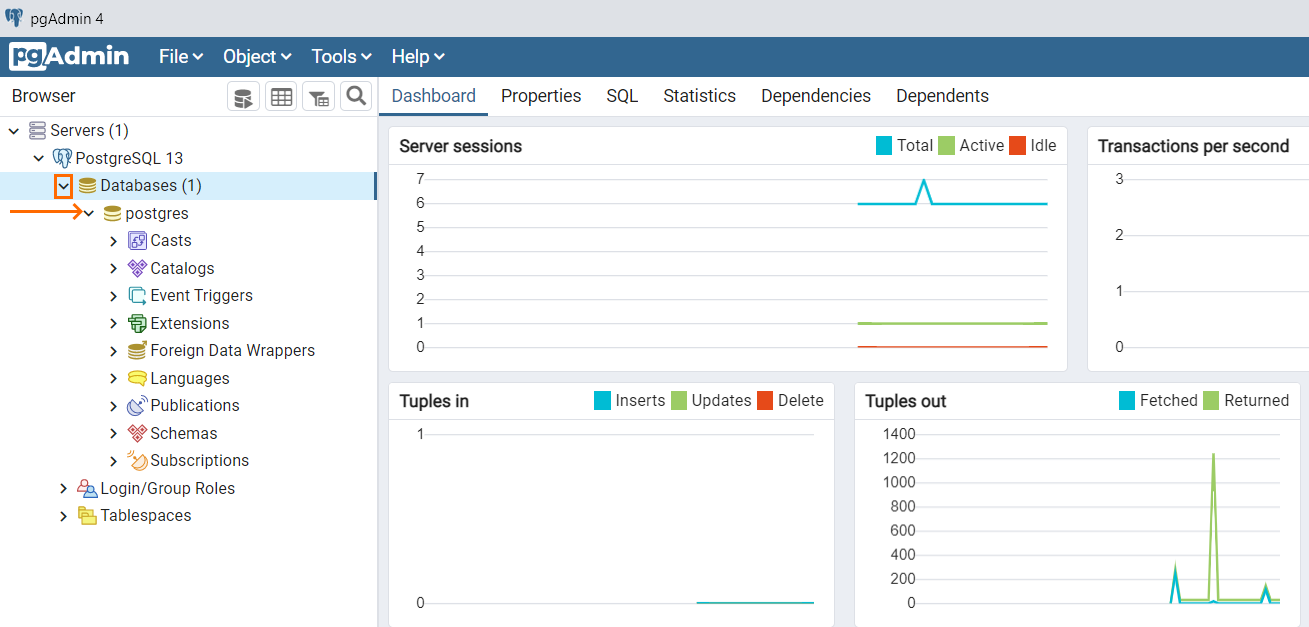1309x627 pixels.
Task: Click the Servers group icon in the tree
Action: click(38, 131)
